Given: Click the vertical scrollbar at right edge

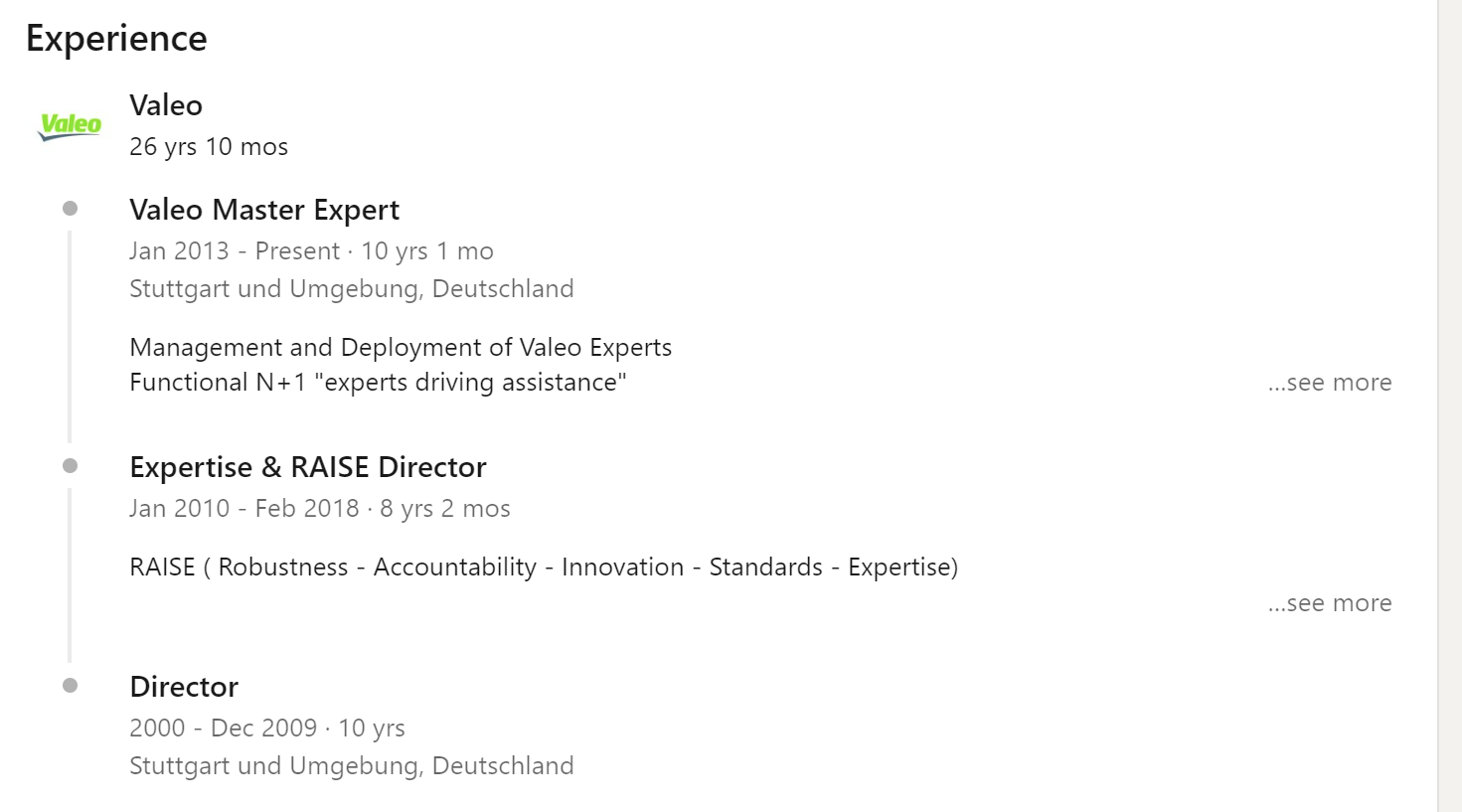Looking at the screenshot, I should point(1449,406).
